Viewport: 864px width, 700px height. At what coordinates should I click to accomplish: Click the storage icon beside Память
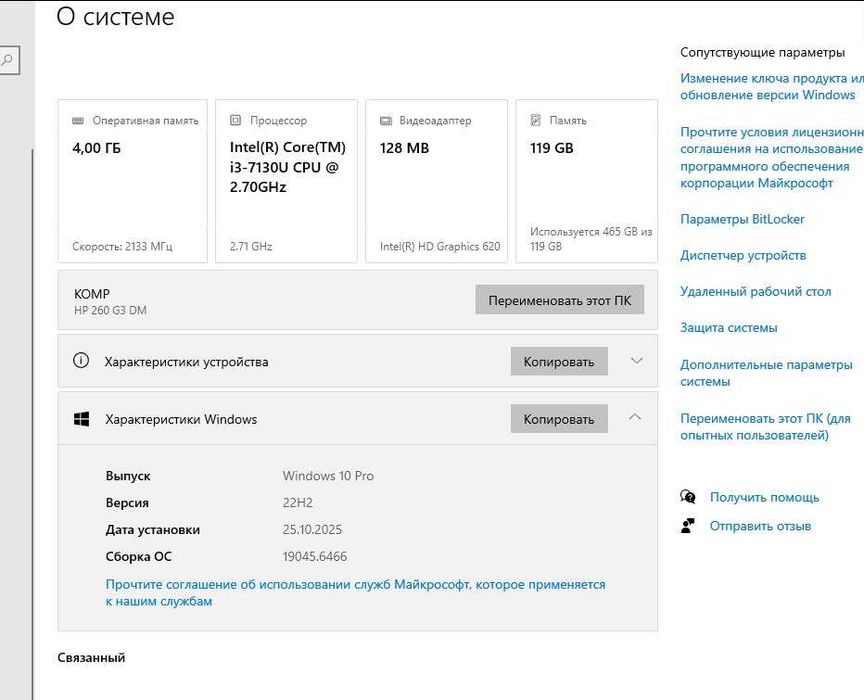coord(536,120)
